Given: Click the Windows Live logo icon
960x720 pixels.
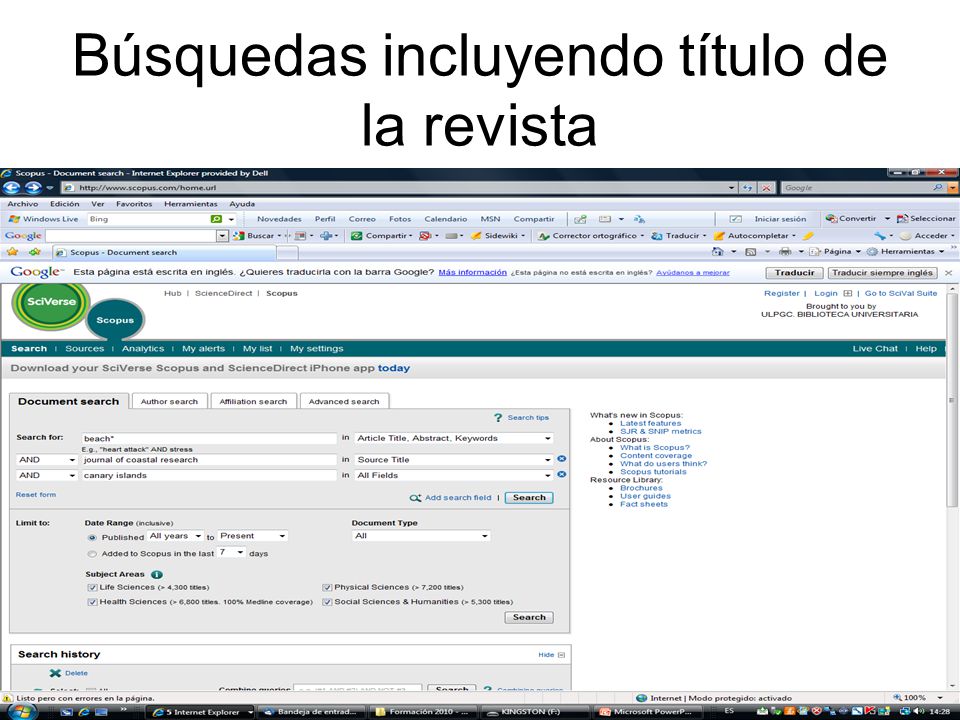Looking at the screenshot, I should pos(14,219).
